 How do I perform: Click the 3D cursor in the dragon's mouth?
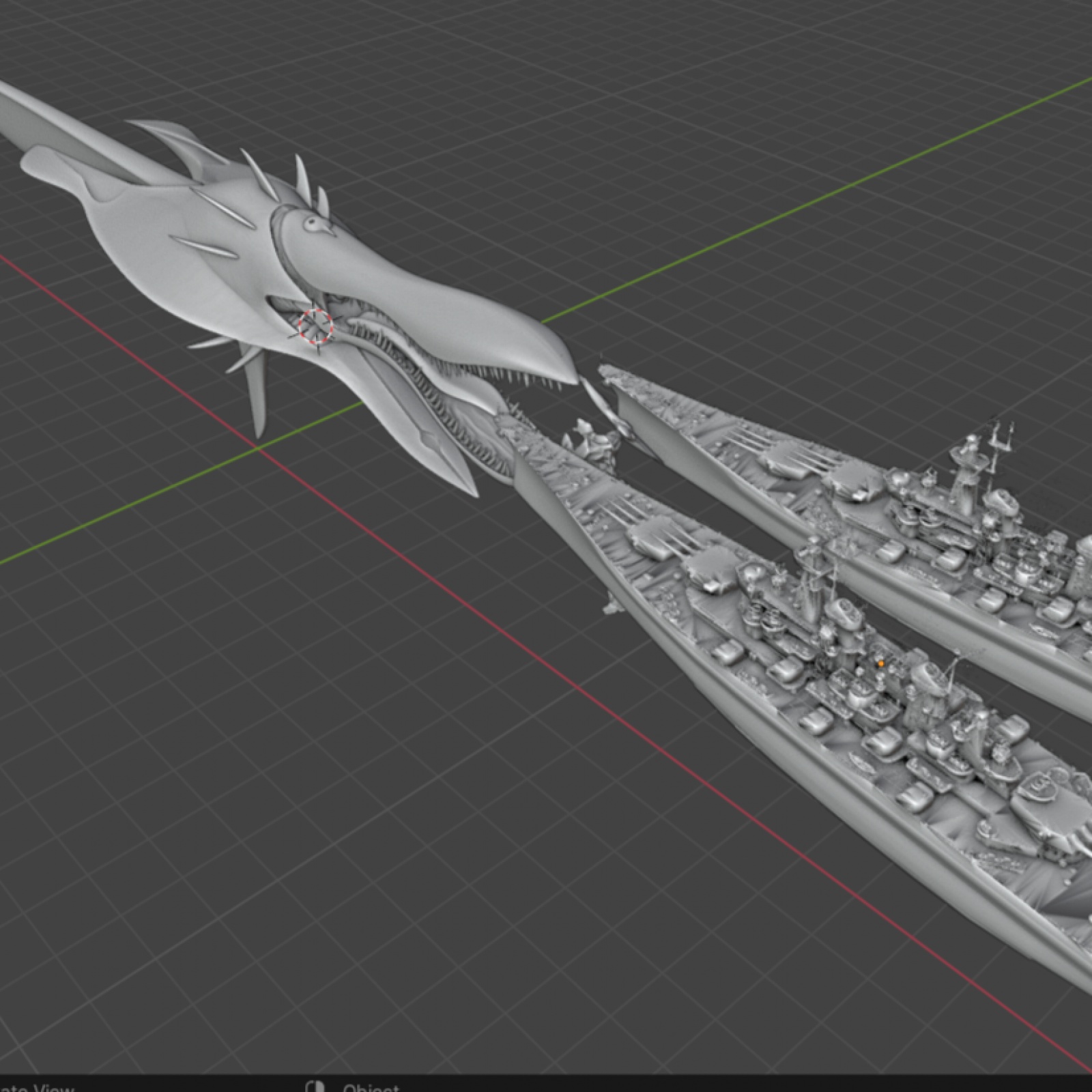(315, 326)
